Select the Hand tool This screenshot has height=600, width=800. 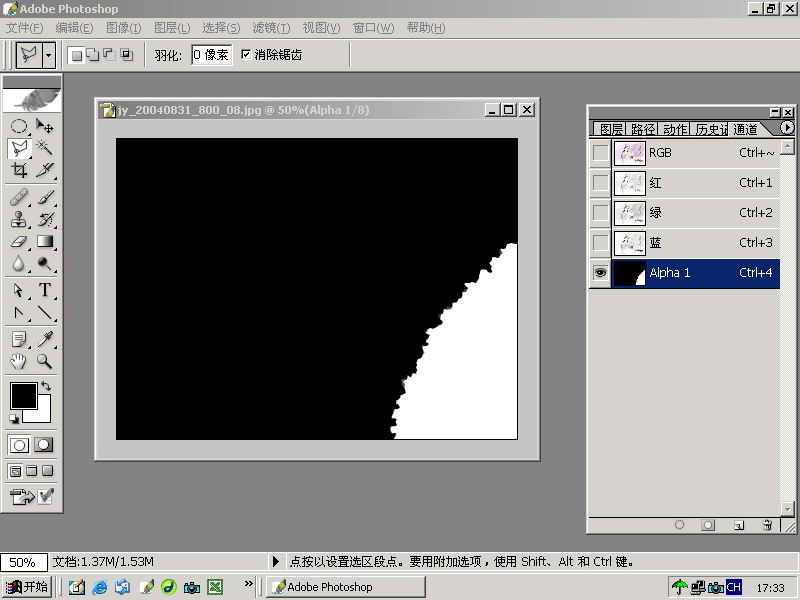click(19, 361)
